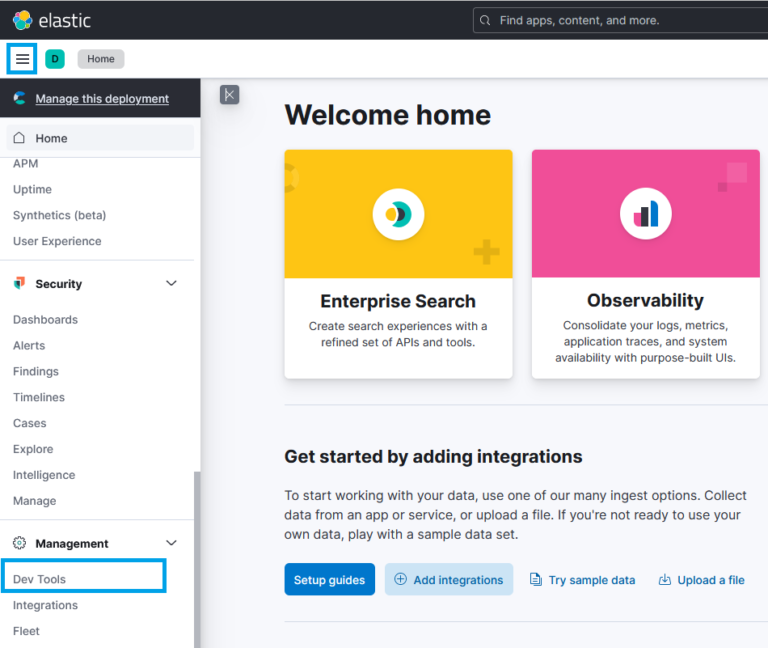The image size is (768, 648).
Task: Open Dev Tools in the sidebar
Action: [40, 579]
